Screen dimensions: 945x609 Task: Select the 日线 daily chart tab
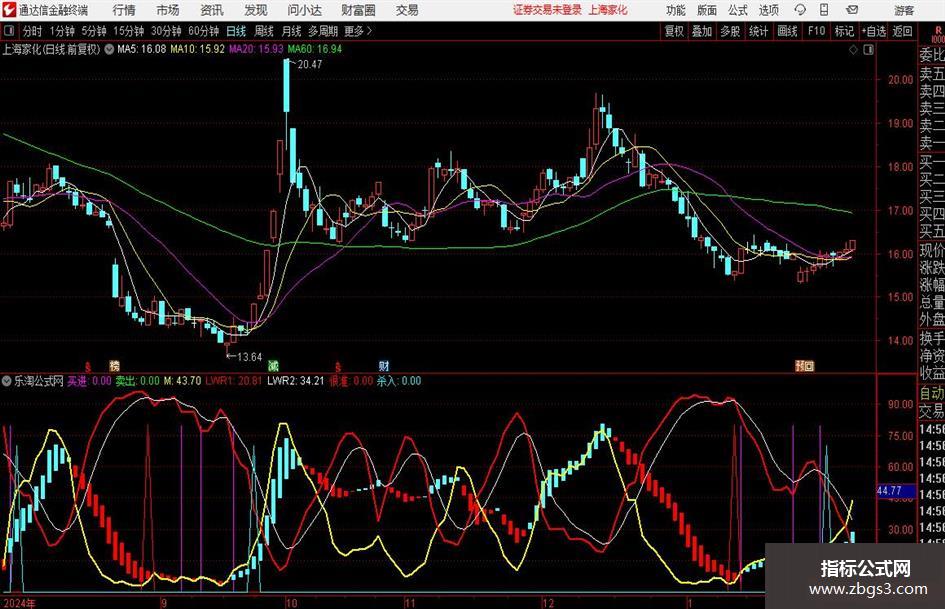(x=236, y=31)
